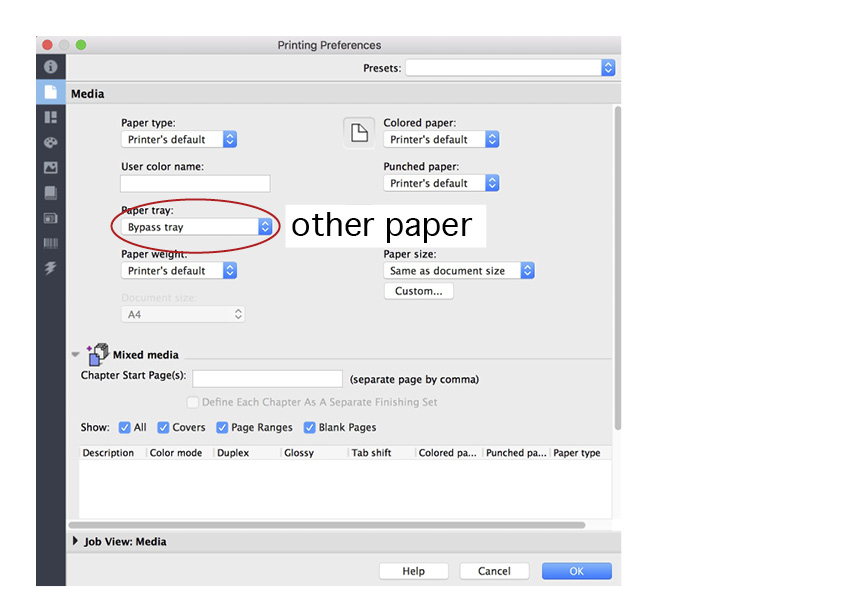Click the paper sheet icon beside Colored paper
The height and width of the screenshot is (595, 842).
(x=359, y=132)
